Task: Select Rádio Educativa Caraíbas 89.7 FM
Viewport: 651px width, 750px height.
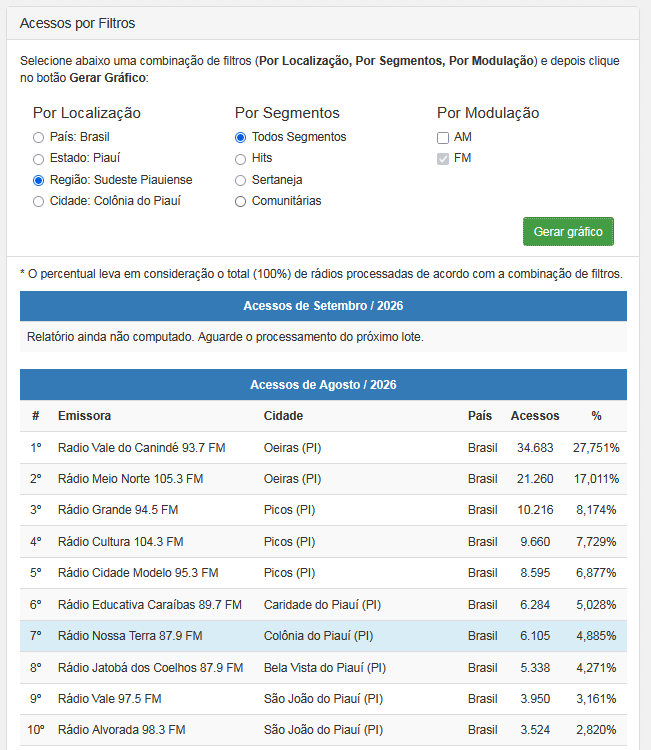Action: click(150, 605)
